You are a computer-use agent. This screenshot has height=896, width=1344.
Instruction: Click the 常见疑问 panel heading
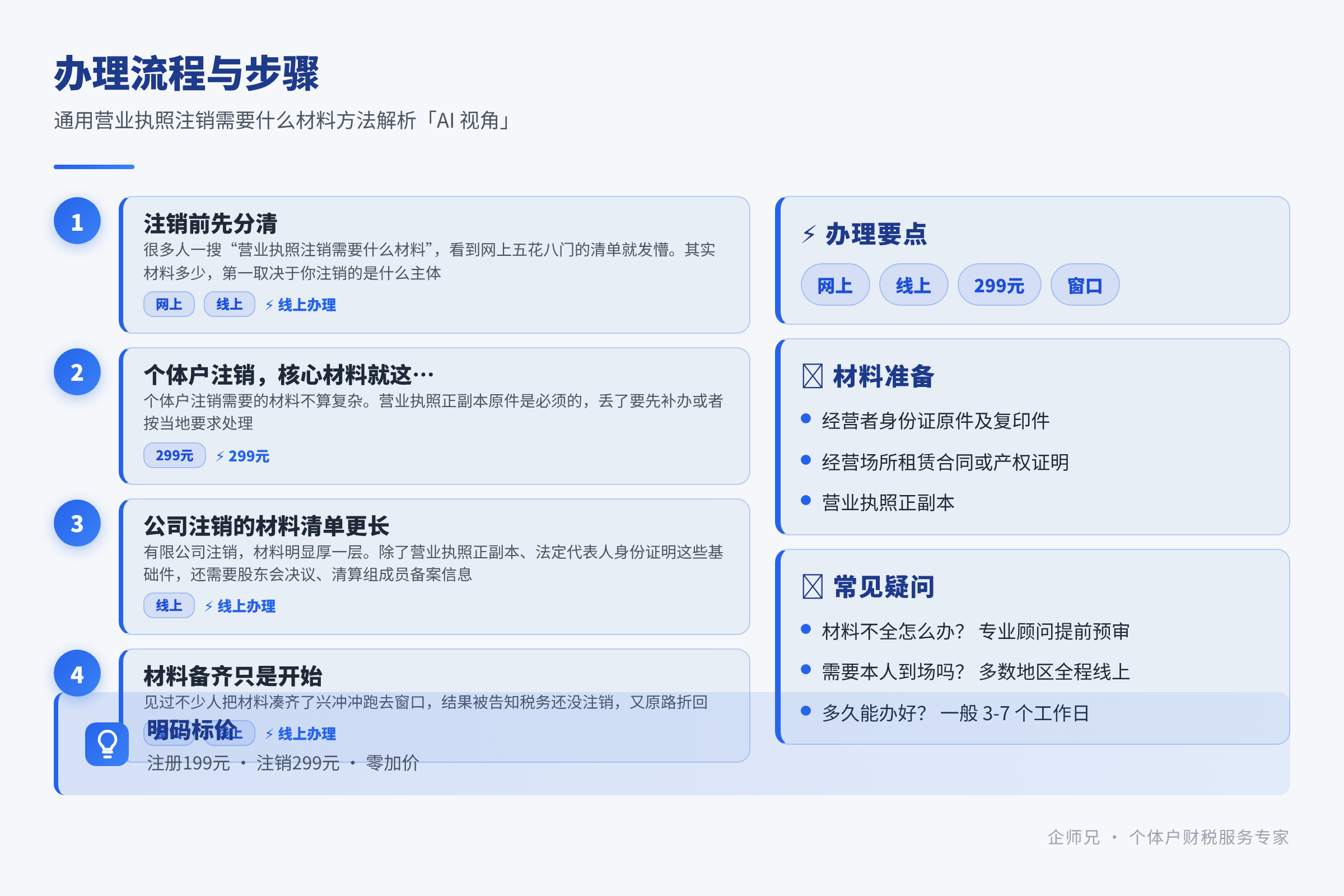pyautogui.click(x=884, y=586)
